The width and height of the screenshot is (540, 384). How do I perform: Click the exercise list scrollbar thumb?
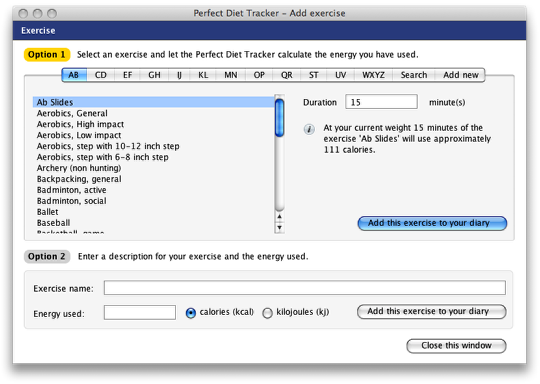[279, 117]
